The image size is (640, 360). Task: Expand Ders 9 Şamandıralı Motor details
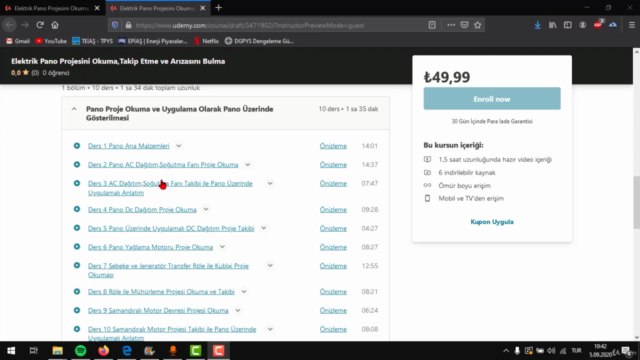pyautogui.click(x=238, y=310)
